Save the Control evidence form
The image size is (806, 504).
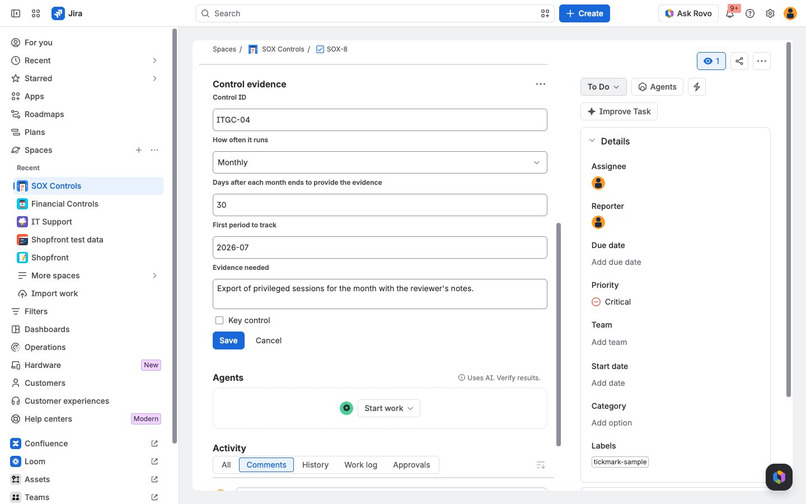pos(228,340)
